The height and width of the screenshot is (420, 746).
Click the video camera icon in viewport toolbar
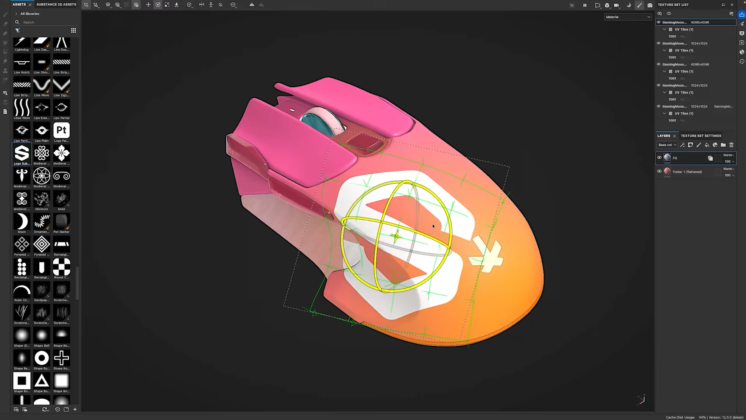pos(617,5)
